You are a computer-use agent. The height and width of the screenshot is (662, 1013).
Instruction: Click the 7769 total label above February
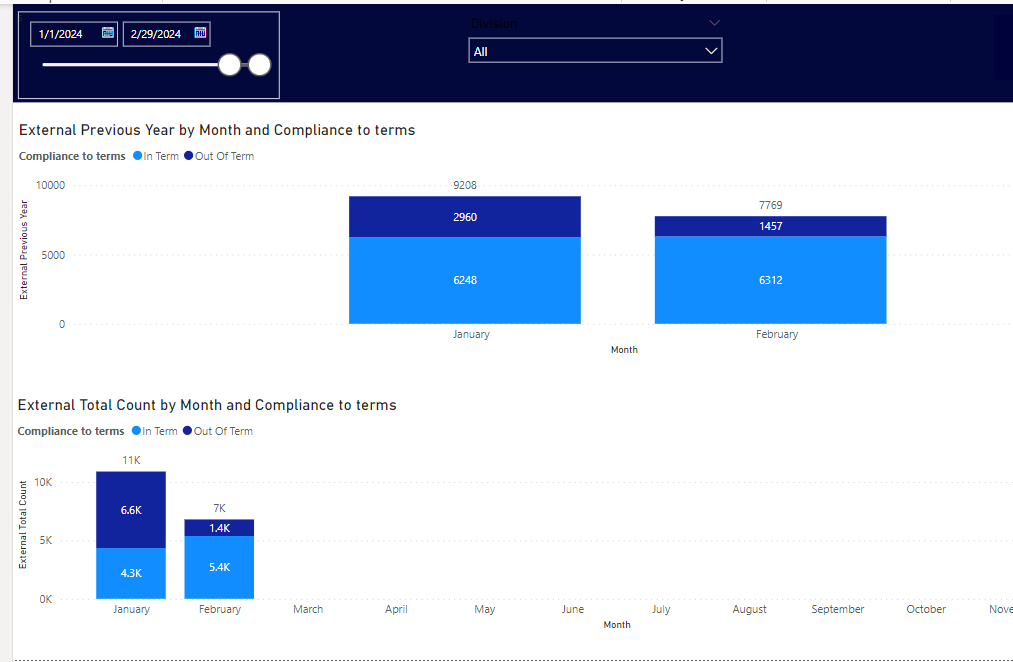coord(771,205)
